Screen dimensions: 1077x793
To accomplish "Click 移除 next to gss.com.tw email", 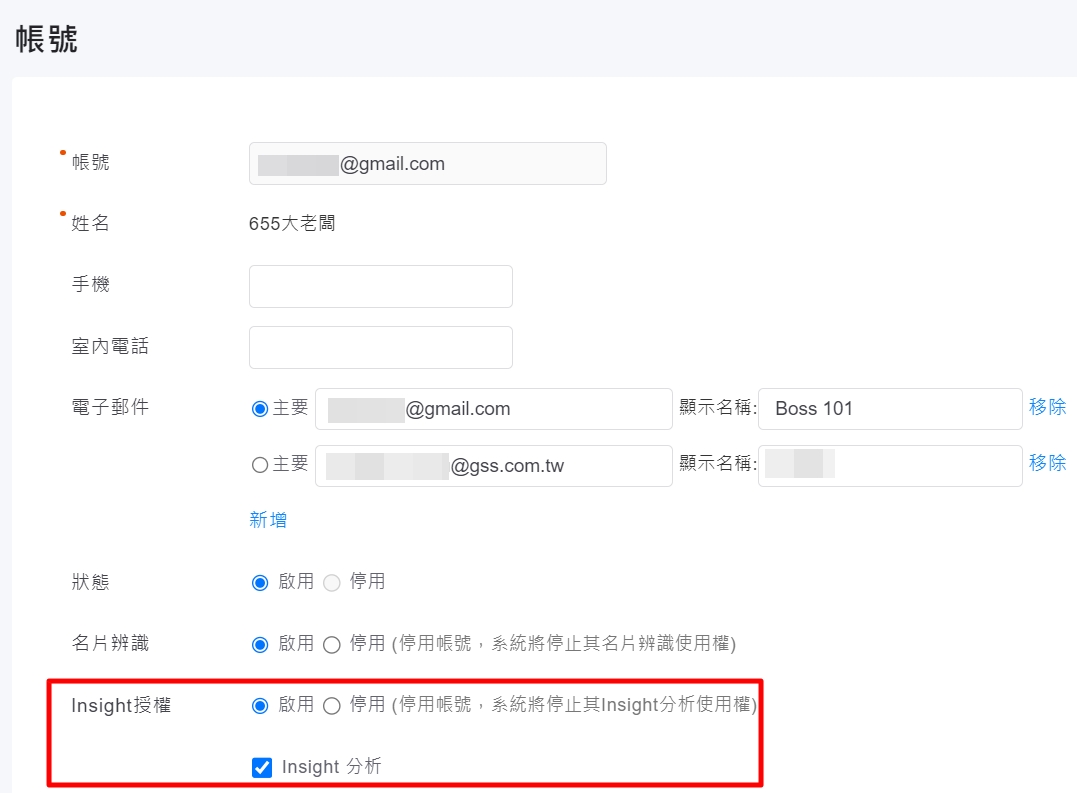I will click(x=1047, y=463).
